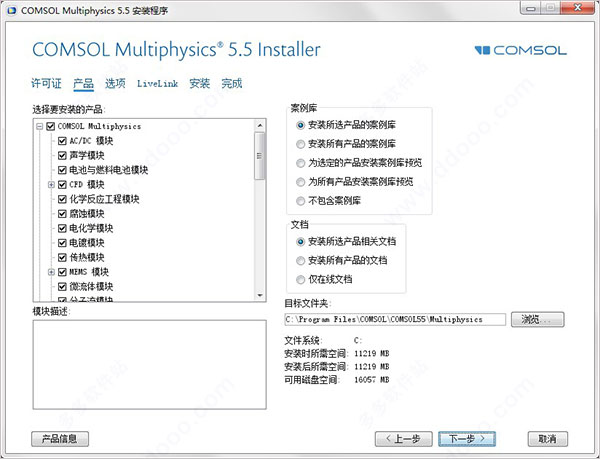Open the 许可证 step tab
Image resolution: width=600 pixels, height=459 pixels.
[46, 83]
